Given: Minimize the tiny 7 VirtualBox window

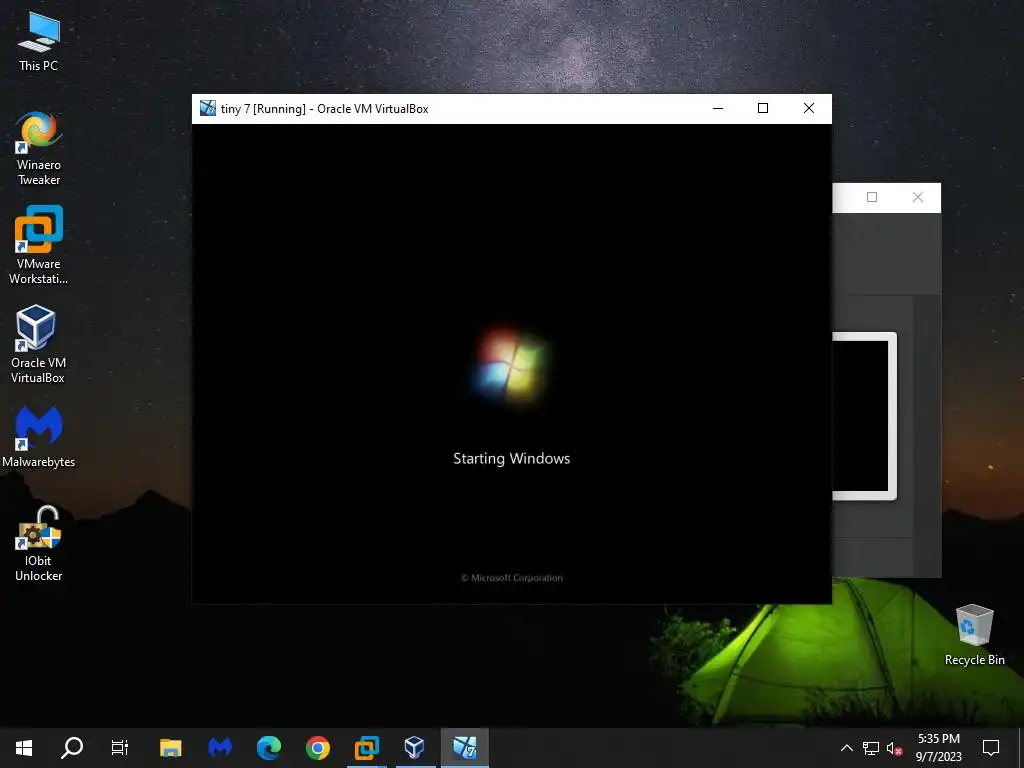Looking at the screenshot, I should coord(718,108).
